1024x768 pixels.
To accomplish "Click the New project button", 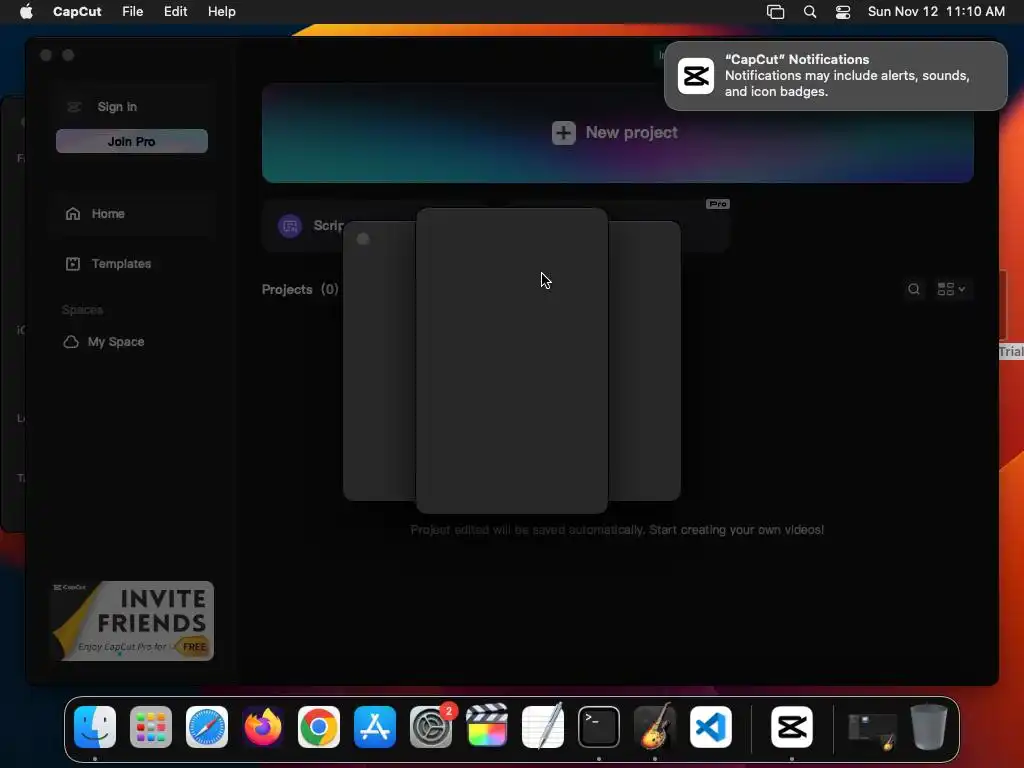I will 618,133.
